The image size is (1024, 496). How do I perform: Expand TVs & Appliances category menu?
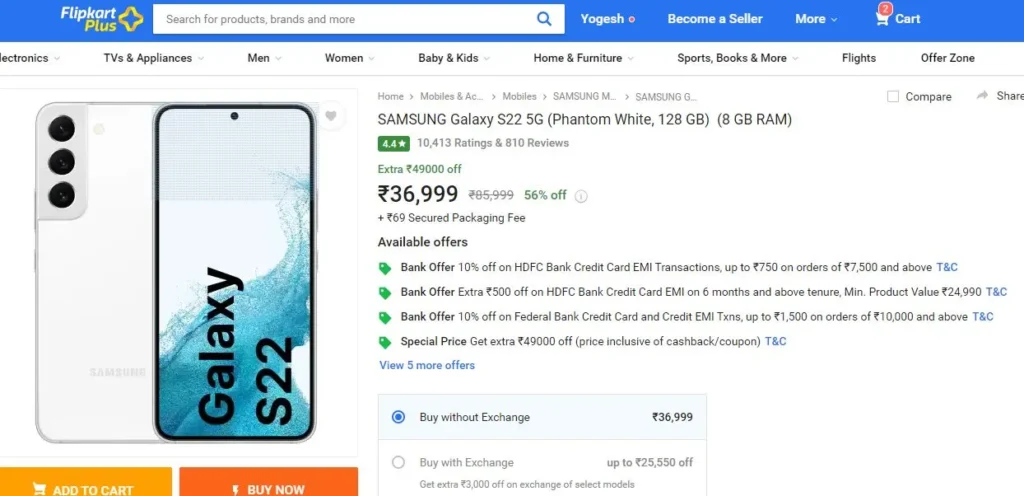(x=153, y=58)
